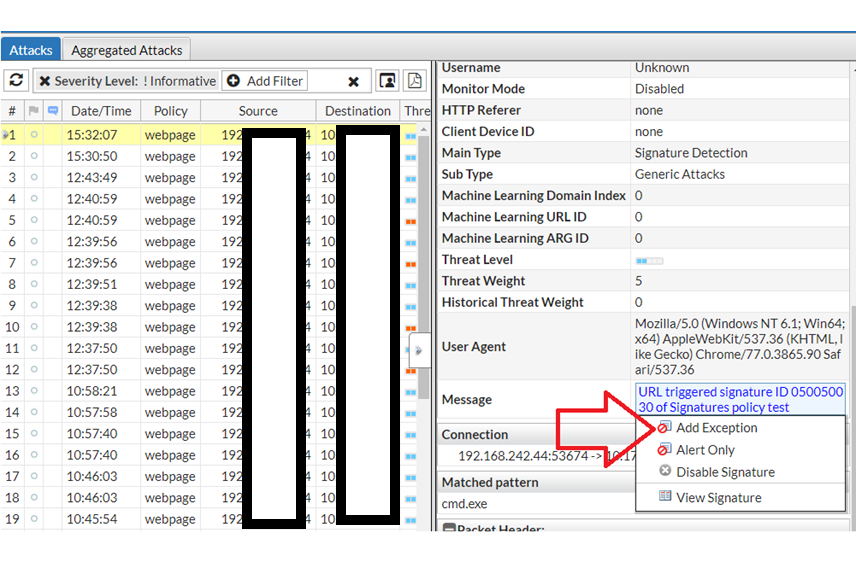Collapse the Packet Header section
The width and height of the screenshot is (856, 564).
[449, 528]
